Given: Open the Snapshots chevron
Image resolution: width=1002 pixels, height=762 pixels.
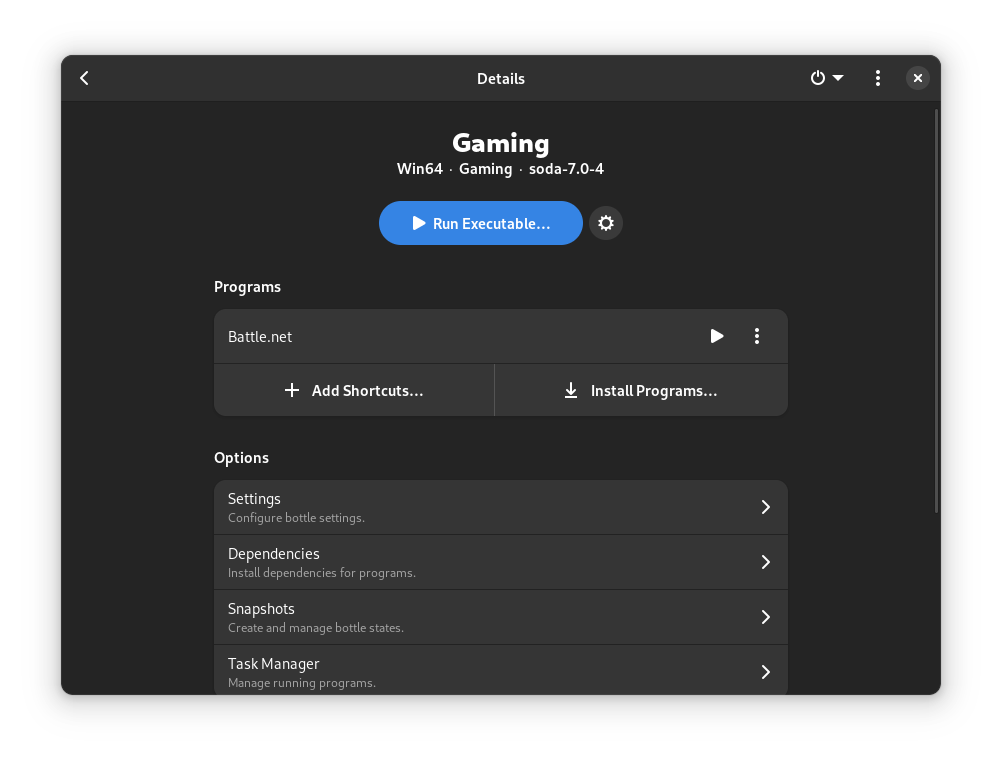Looking at the screenshot, I should point(765,617).
